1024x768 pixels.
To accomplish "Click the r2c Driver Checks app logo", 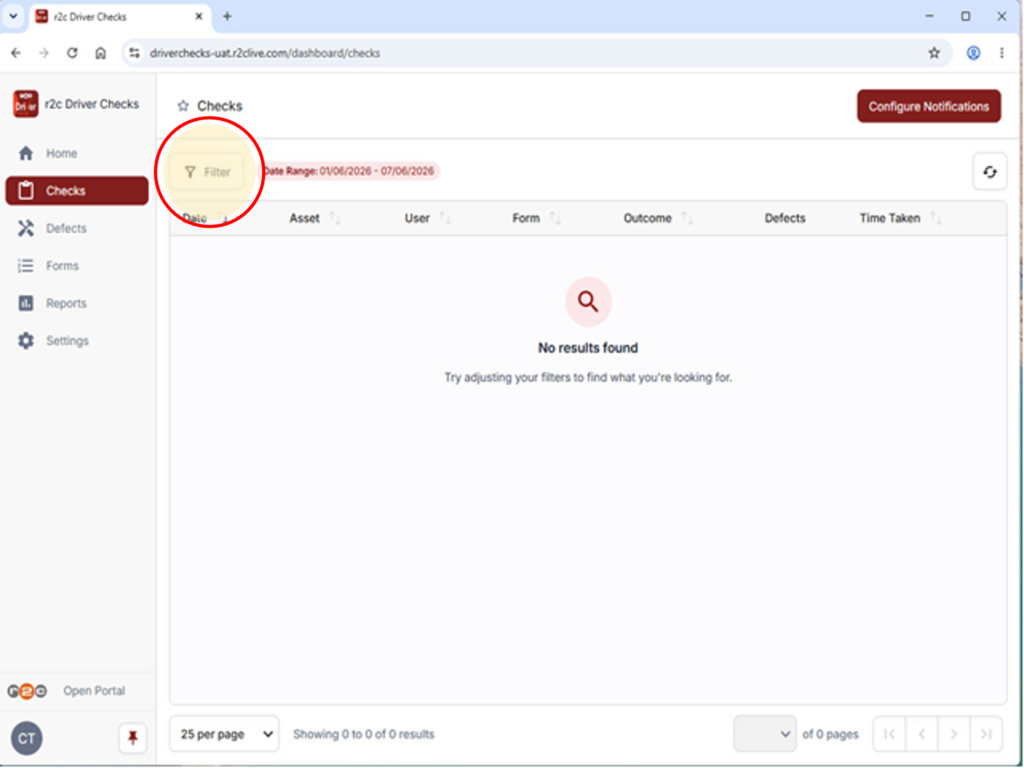I will tap(25, 104).
